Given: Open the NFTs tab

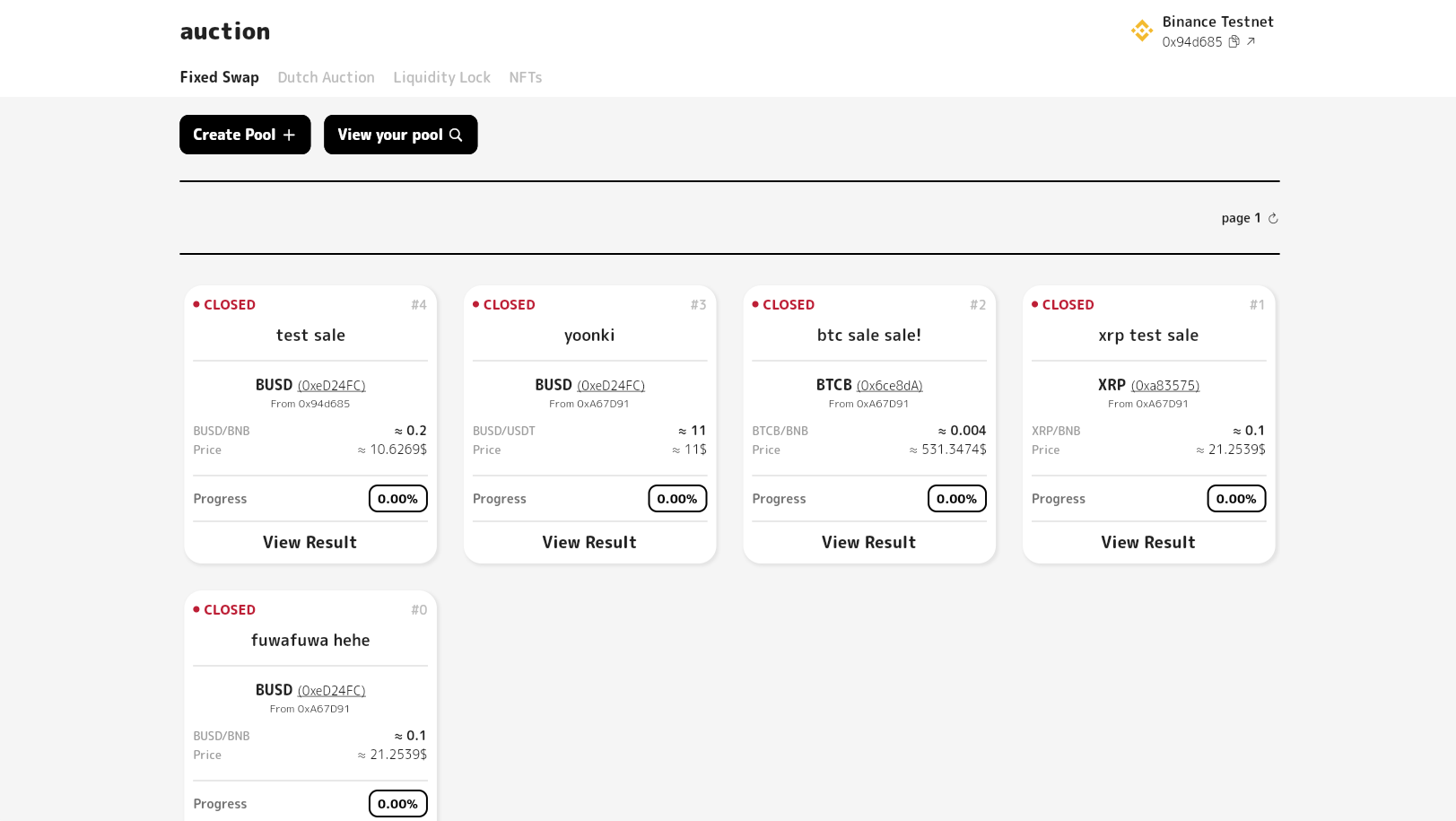Looking at the screenshot, I should 525,77.
